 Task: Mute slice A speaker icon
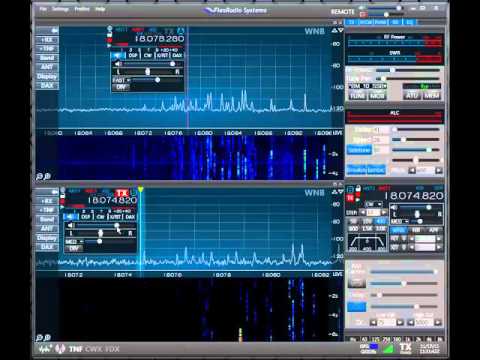pos(117,63)
